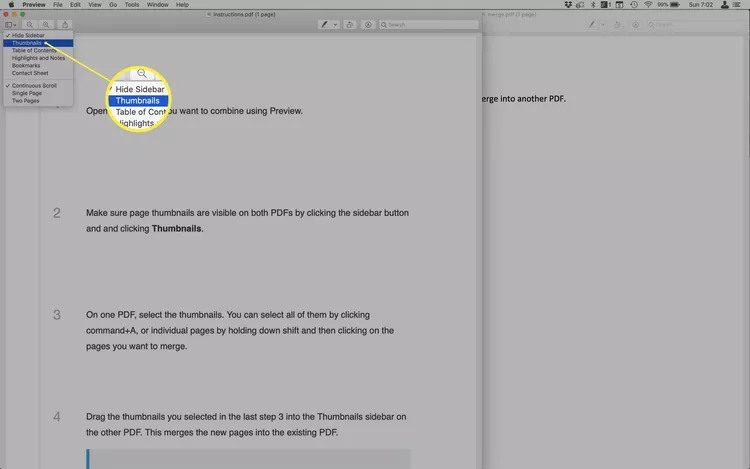Open the Wi-Fi status icon

click(648, 5)
